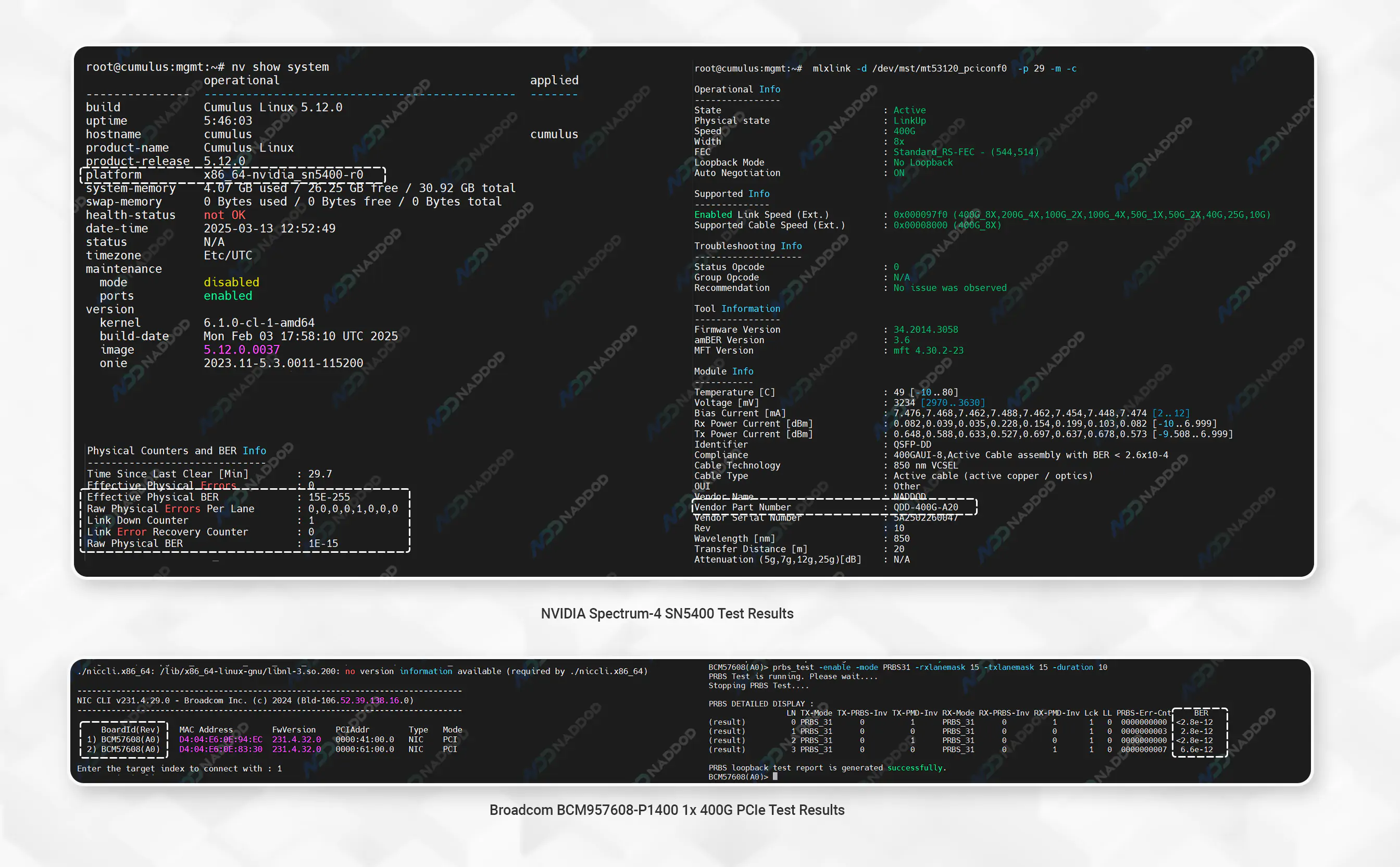Click the uptime value '5:46:03'
Viewport: 1400px width, 867px height.
(x=228, y=120)
